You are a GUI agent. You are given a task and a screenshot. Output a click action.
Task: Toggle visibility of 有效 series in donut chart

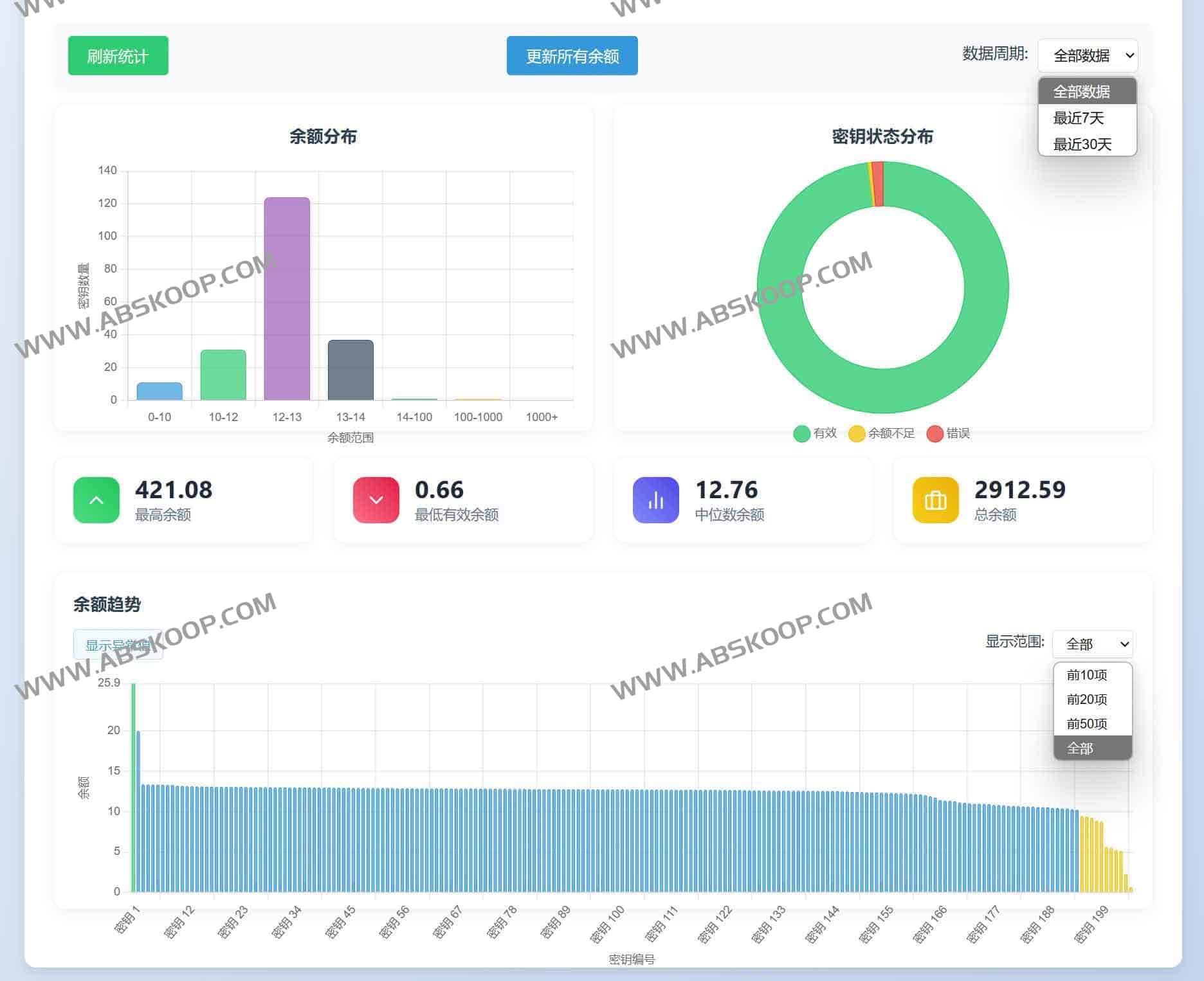[817, 433]
